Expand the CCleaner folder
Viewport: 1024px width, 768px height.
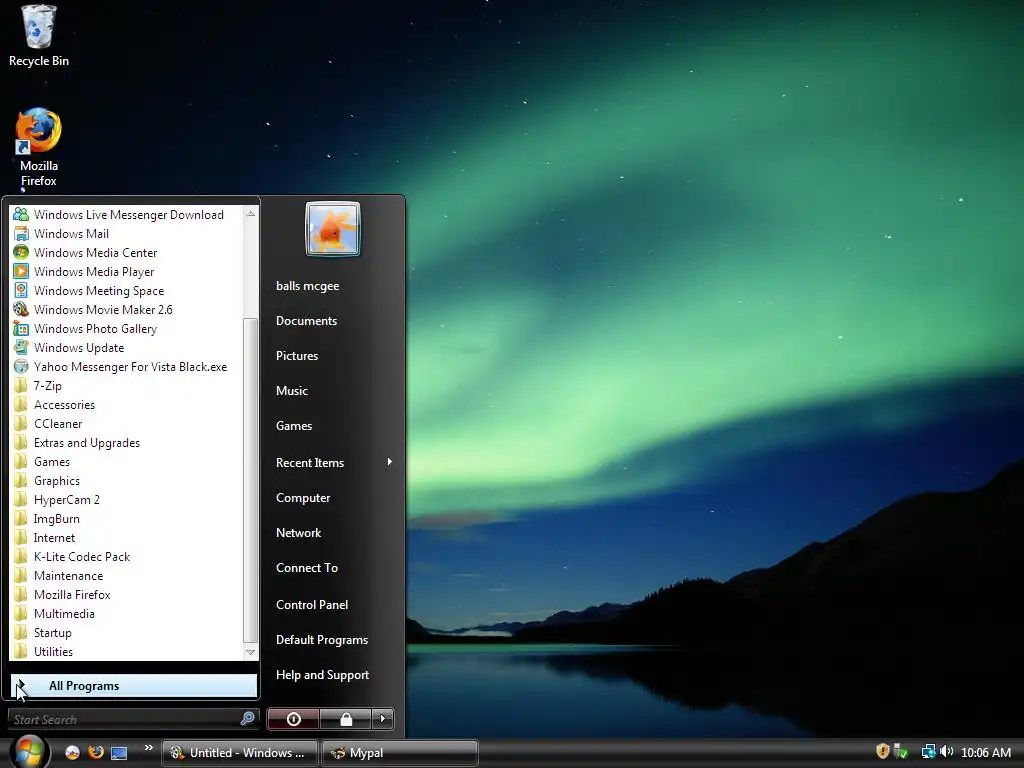(x=48, y=423)
